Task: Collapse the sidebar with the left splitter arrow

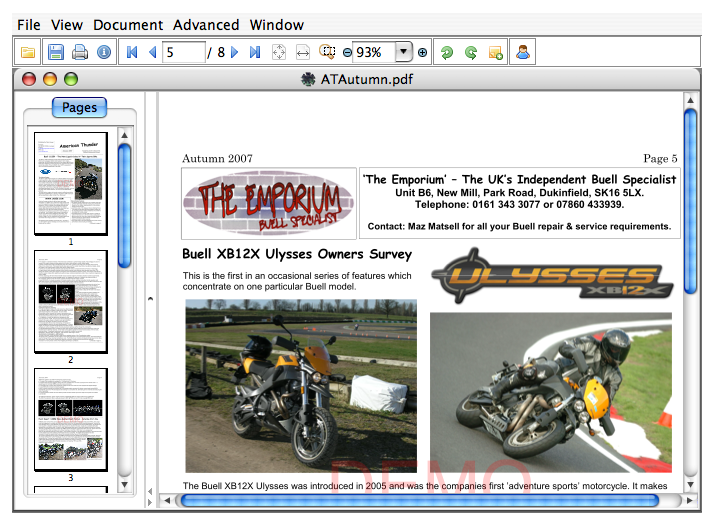Action: tap(150, 491)
